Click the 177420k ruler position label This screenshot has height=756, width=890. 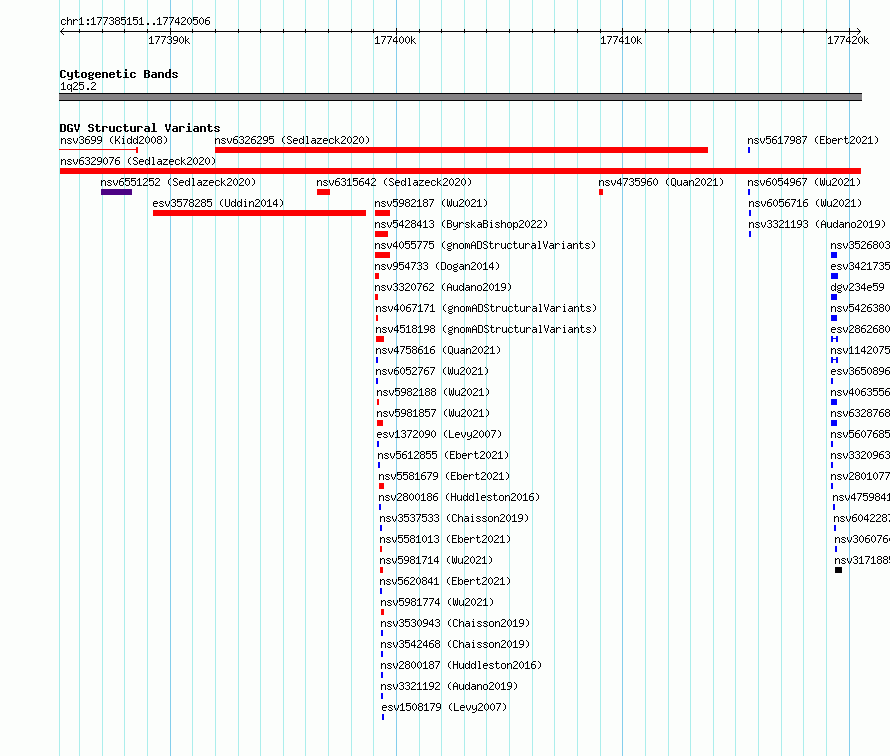(848, 40)
